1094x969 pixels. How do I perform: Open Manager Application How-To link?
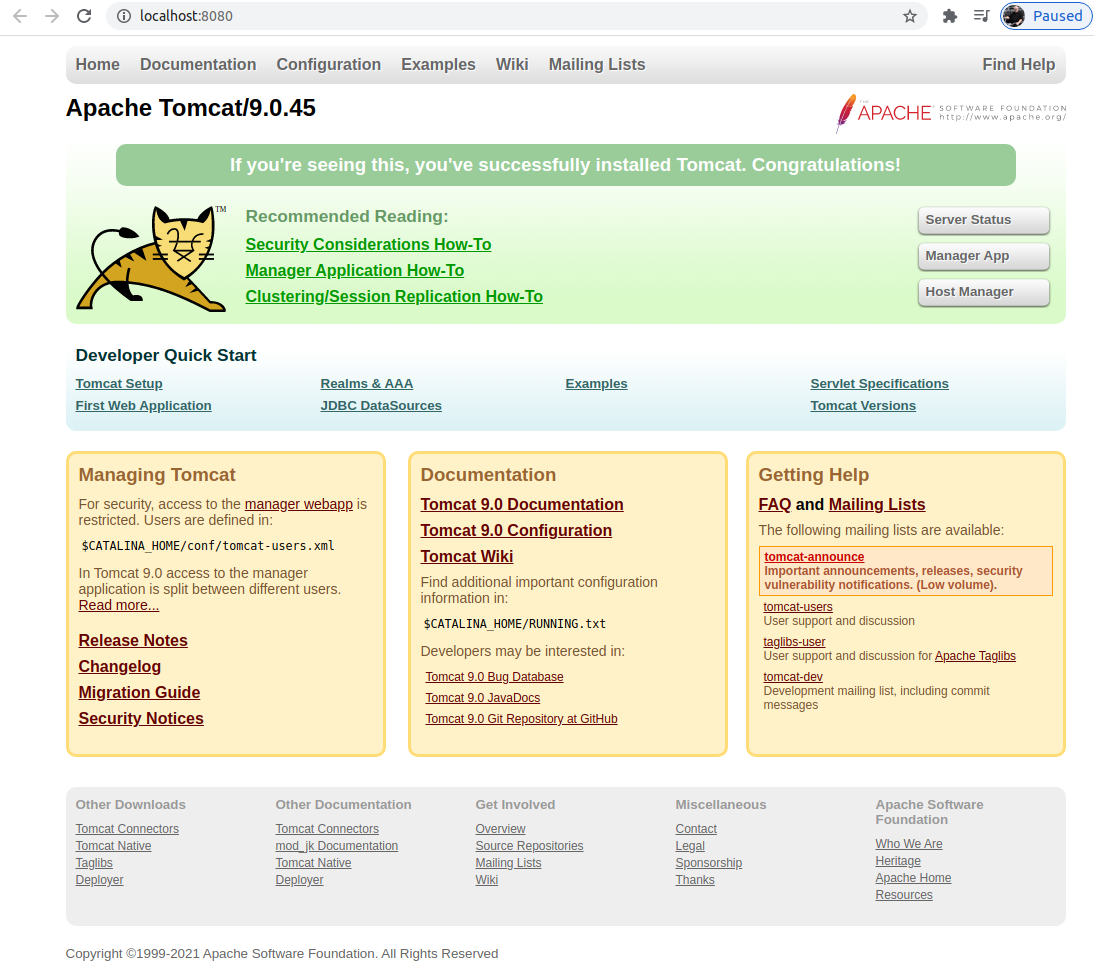tap(354, 271)
